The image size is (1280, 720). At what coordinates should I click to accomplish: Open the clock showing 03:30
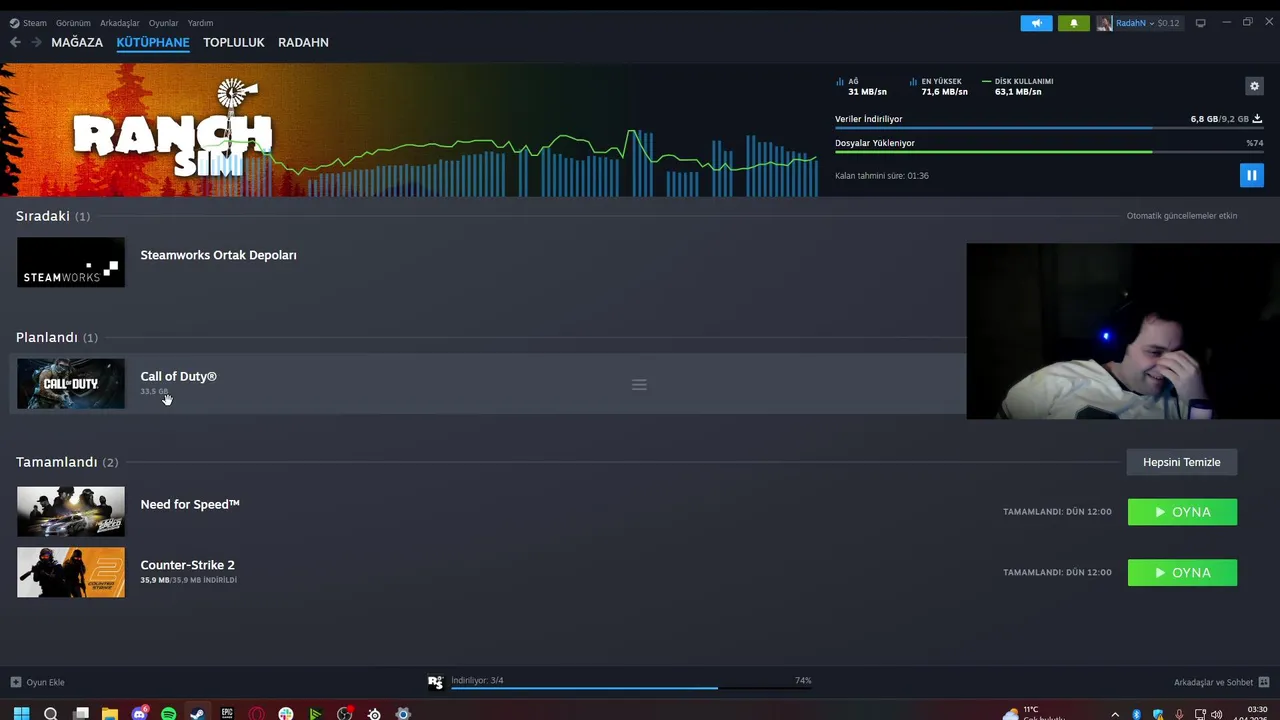[1251, 713]
